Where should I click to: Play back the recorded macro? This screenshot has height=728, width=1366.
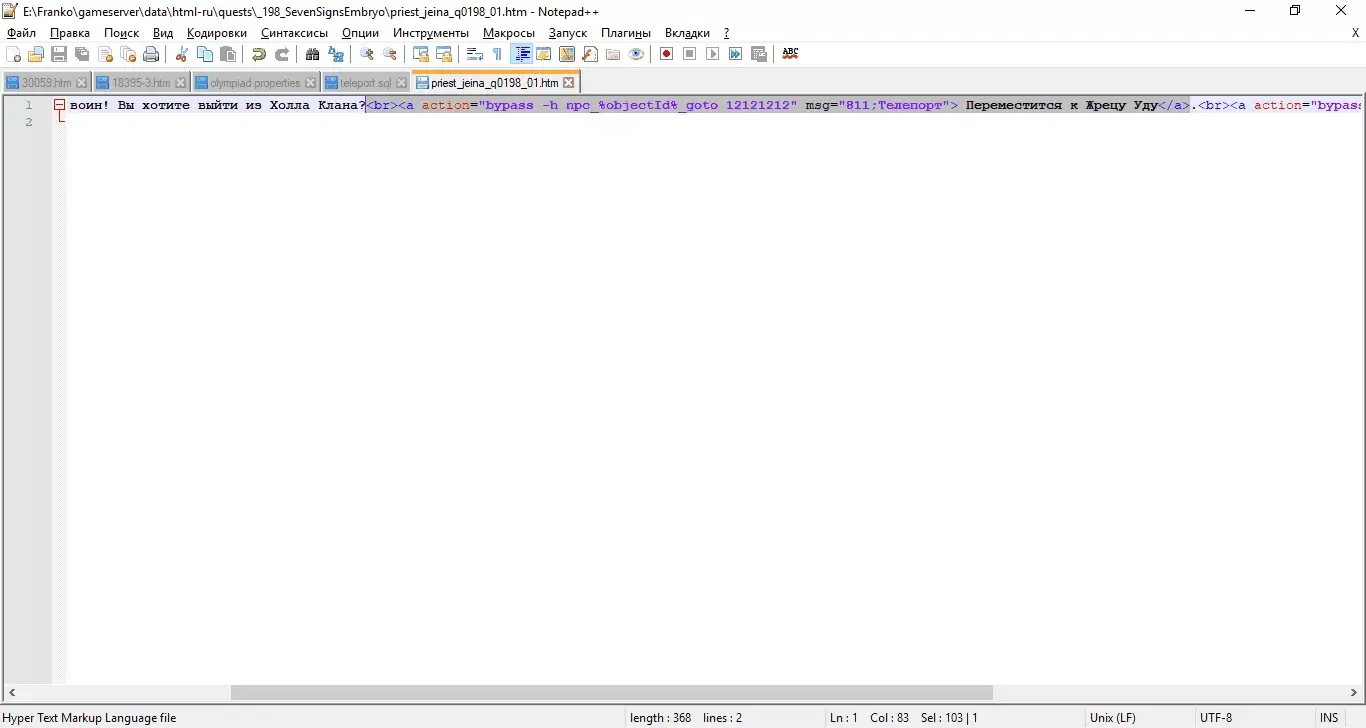pyautogui.click(x=713, y=54)
